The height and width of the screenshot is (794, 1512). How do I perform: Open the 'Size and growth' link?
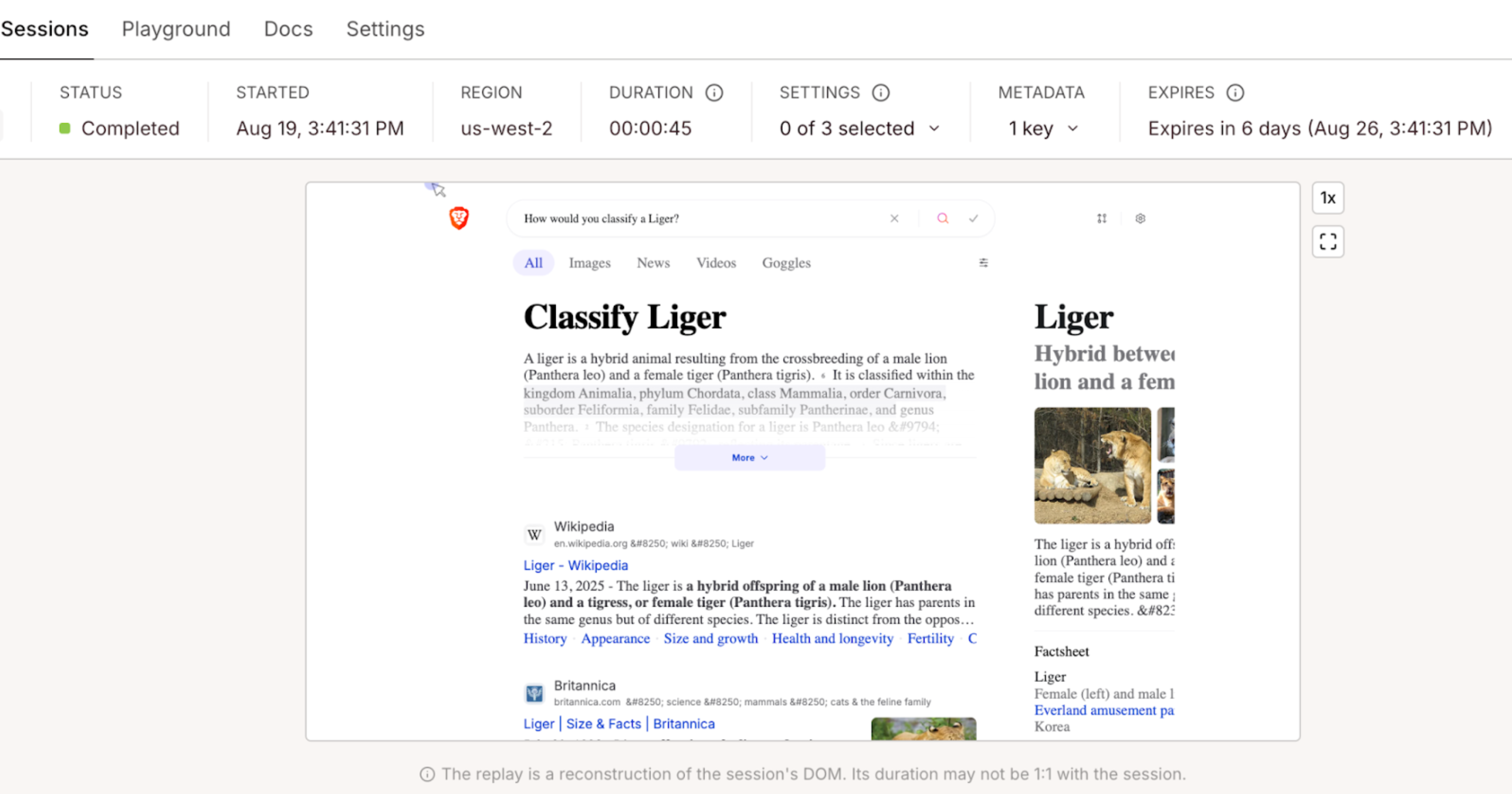pos(710,638)
